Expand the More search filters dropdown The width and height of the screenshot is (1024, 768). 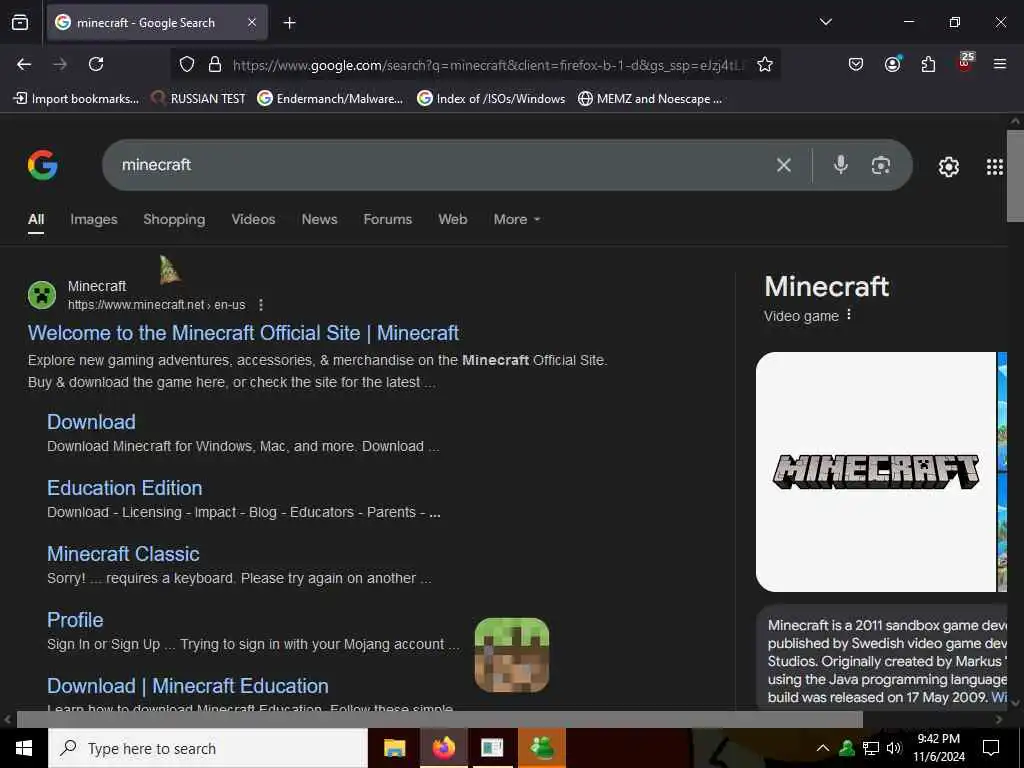pyautogui.click(x=517, y=219)
